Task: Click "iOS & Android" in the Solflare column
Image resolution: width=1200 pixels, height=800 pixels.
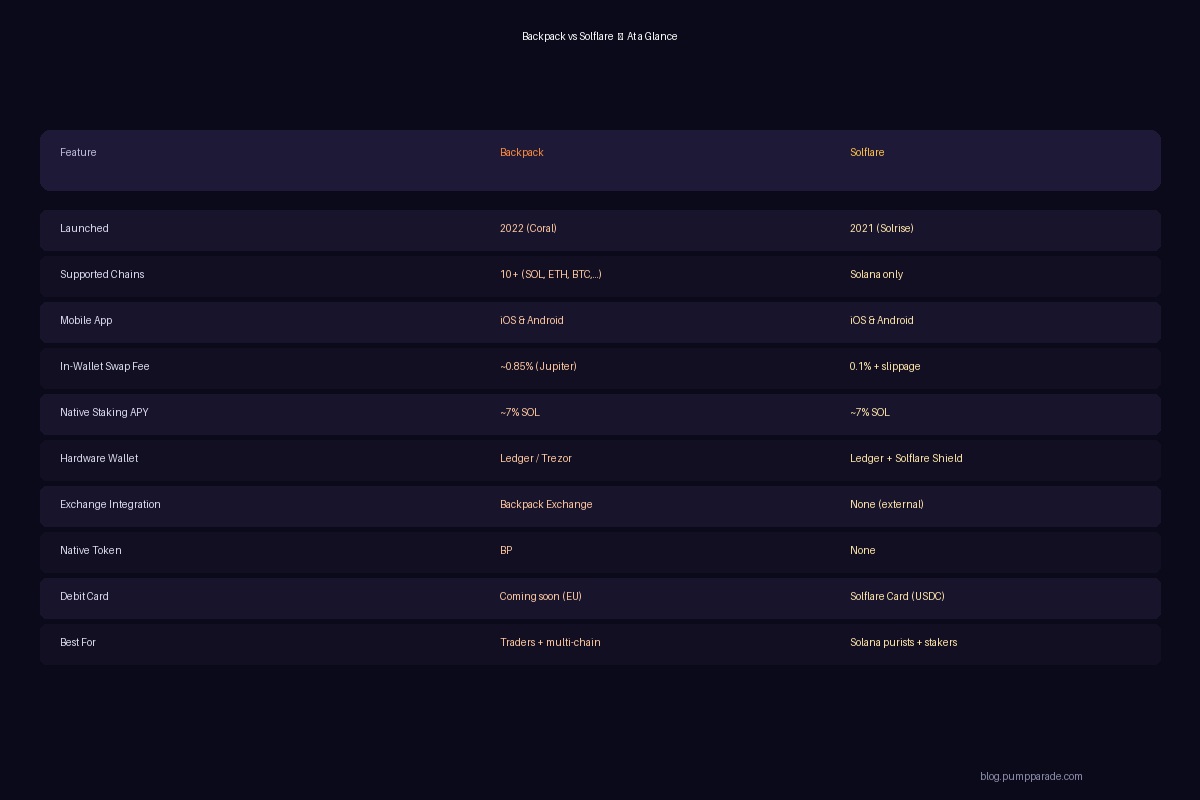Action: [881, 320]
